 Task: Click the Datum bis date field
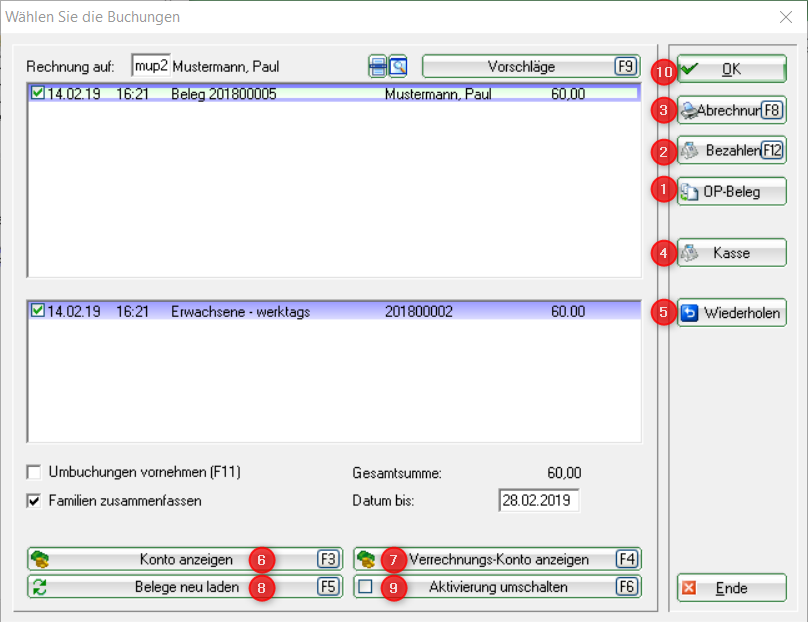click(x=538, y=500)
